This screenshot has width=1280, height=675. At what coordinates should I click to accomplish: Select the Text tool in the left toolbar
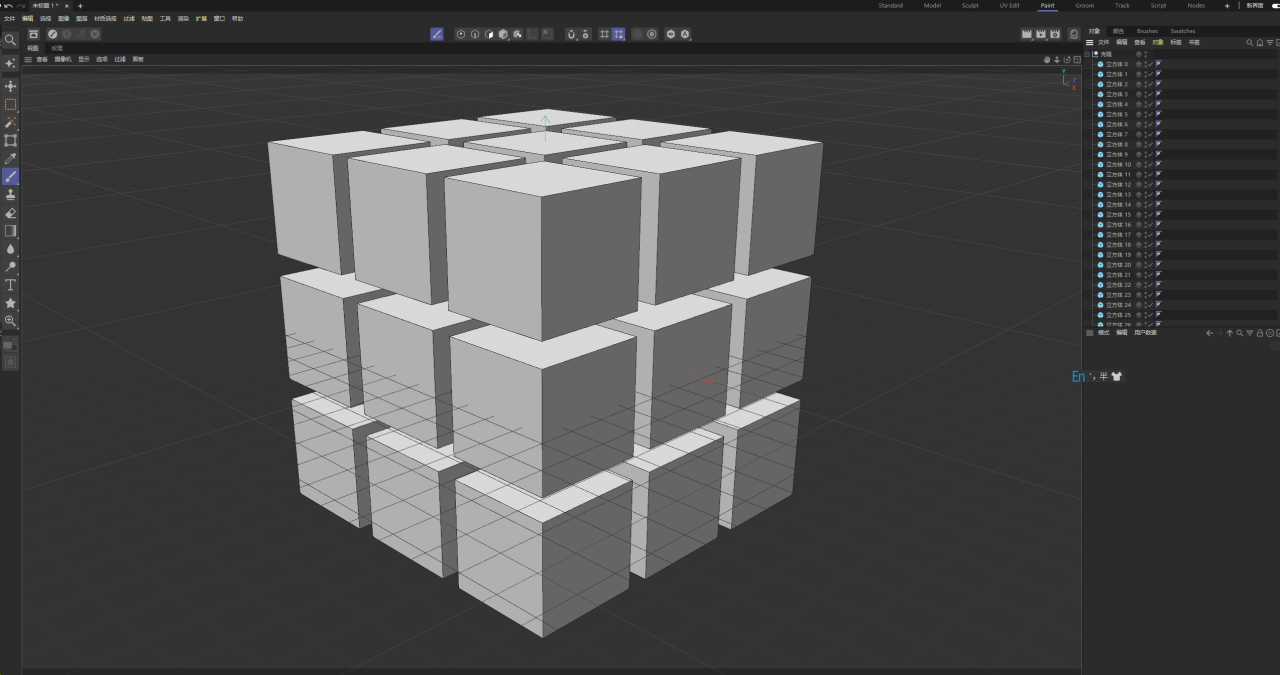point(10,285)
